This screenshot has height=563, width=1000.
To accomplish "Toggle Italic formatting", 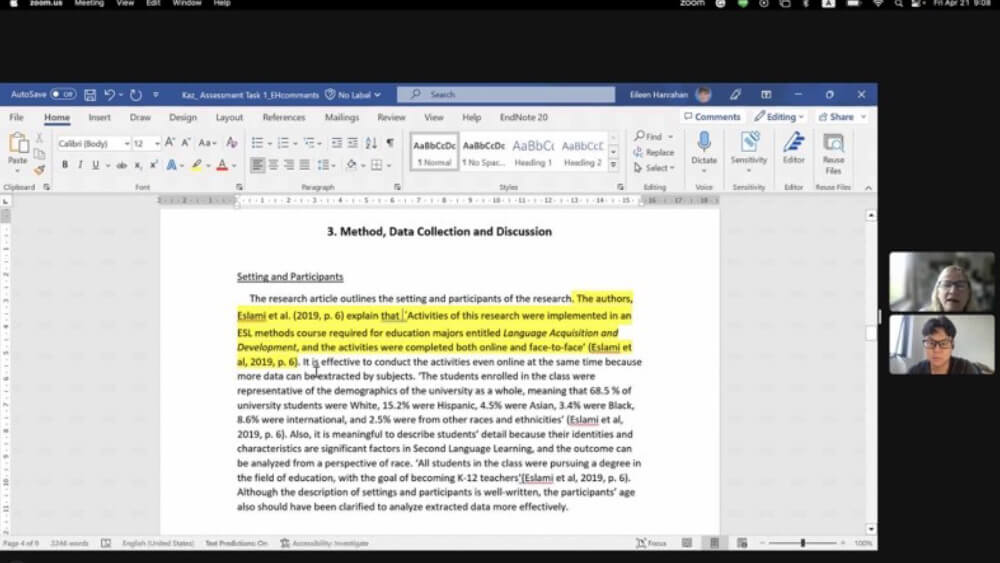I will (x=79, y=165).
